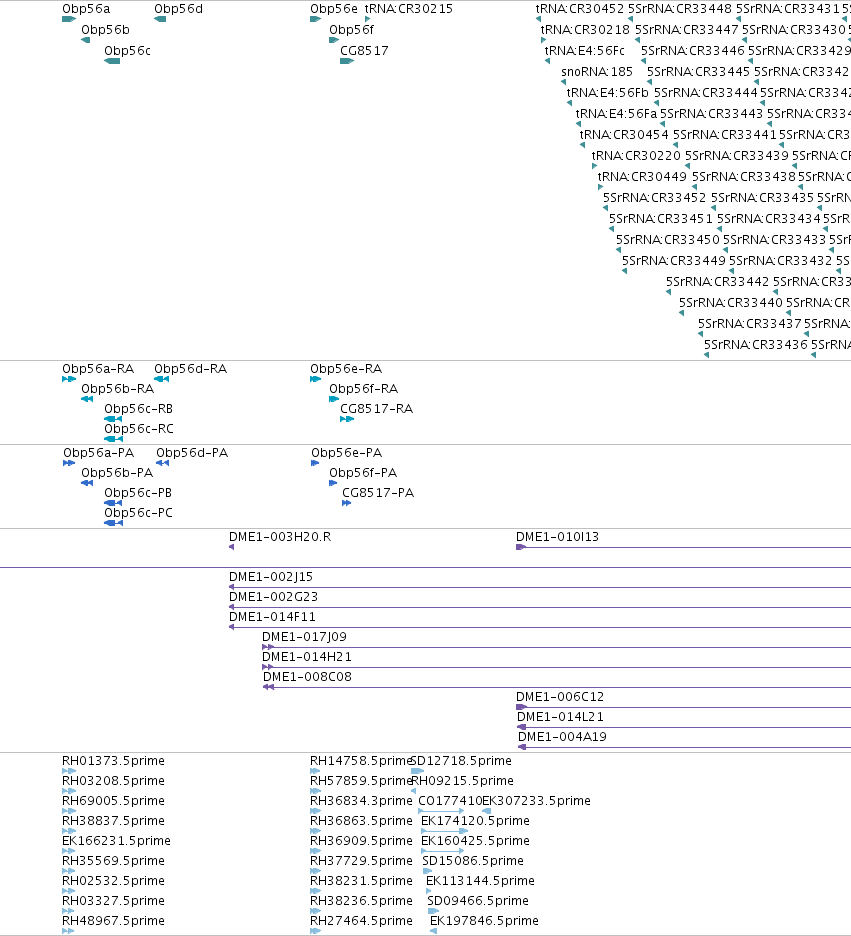Select the RH09215.5prime EST label
The image size is (851, 936).
462,781
